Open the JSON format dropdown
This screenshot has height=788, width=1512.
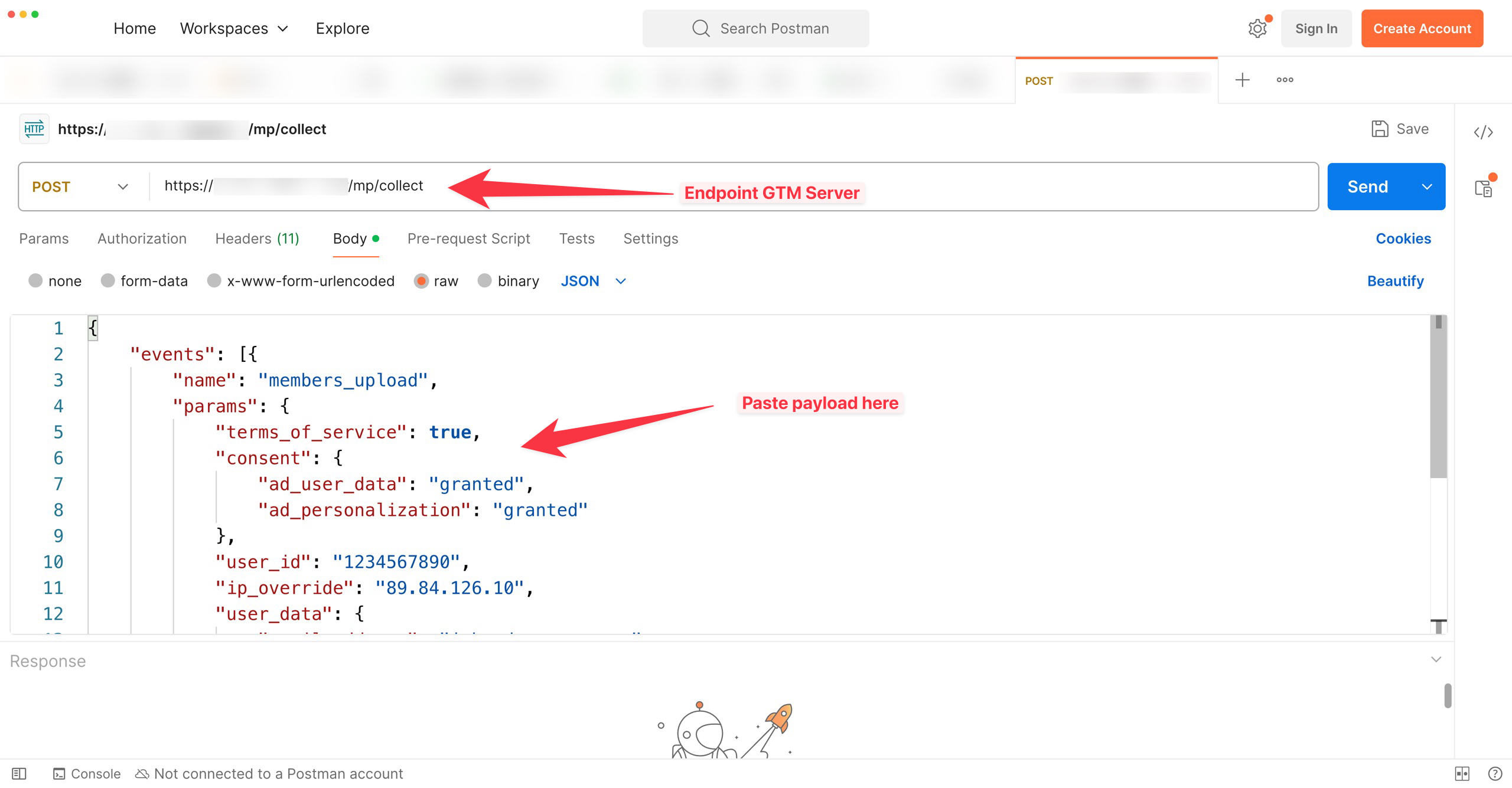point(593,281)
